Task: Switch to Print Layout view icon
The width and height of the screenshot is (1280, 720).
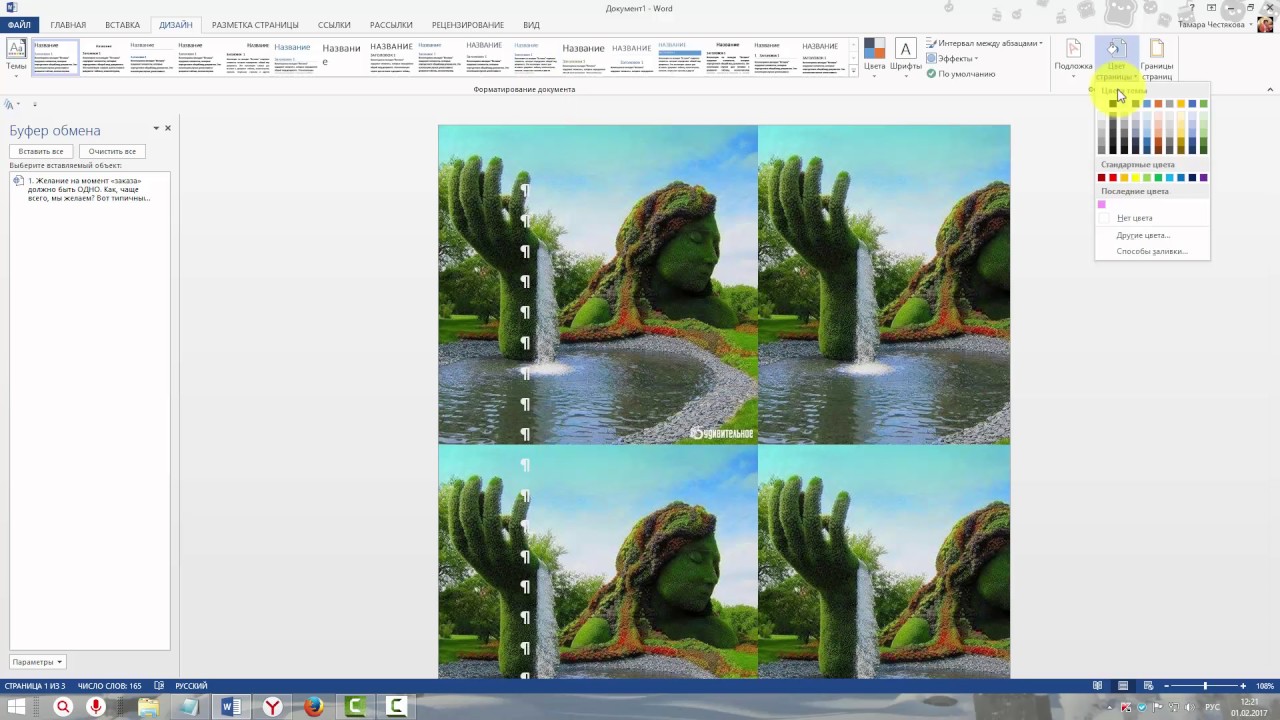Action: point(1122,686)
